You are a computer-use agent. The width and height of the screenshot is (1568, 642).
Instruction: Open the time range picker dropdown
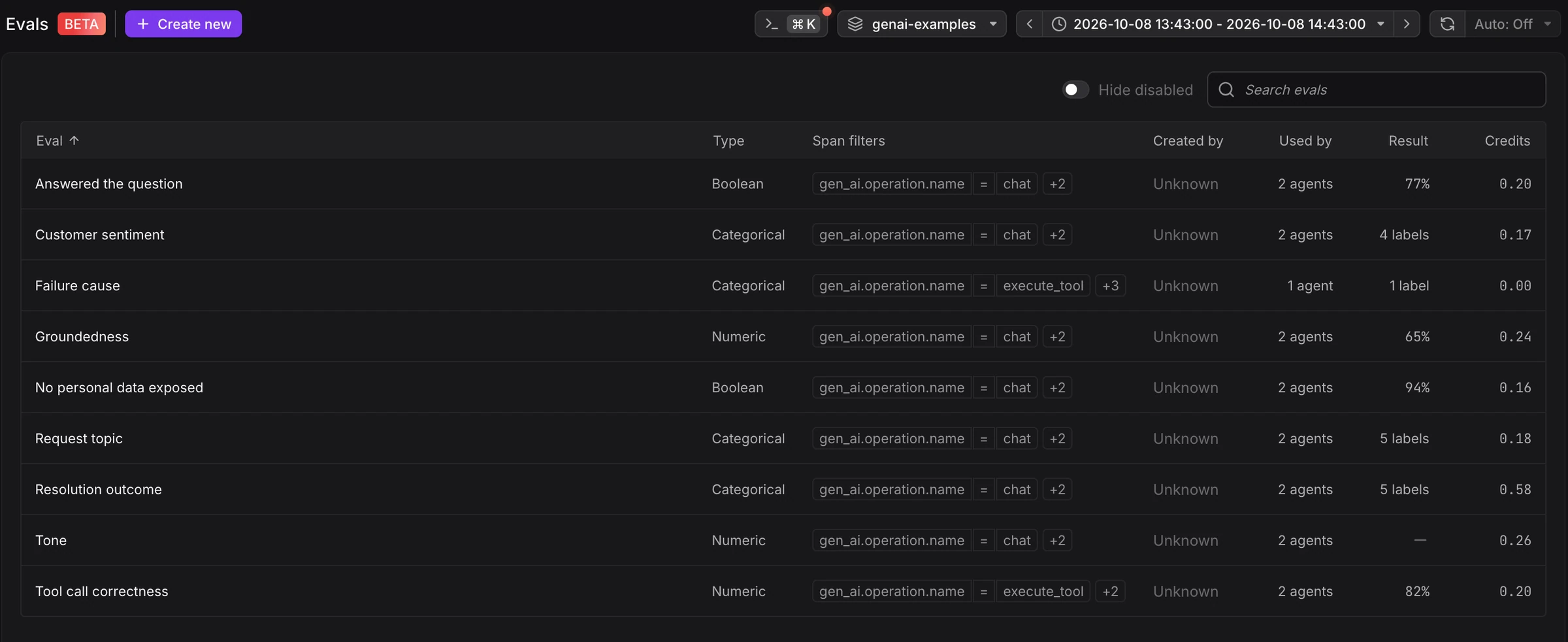[x=1218, y=24]
